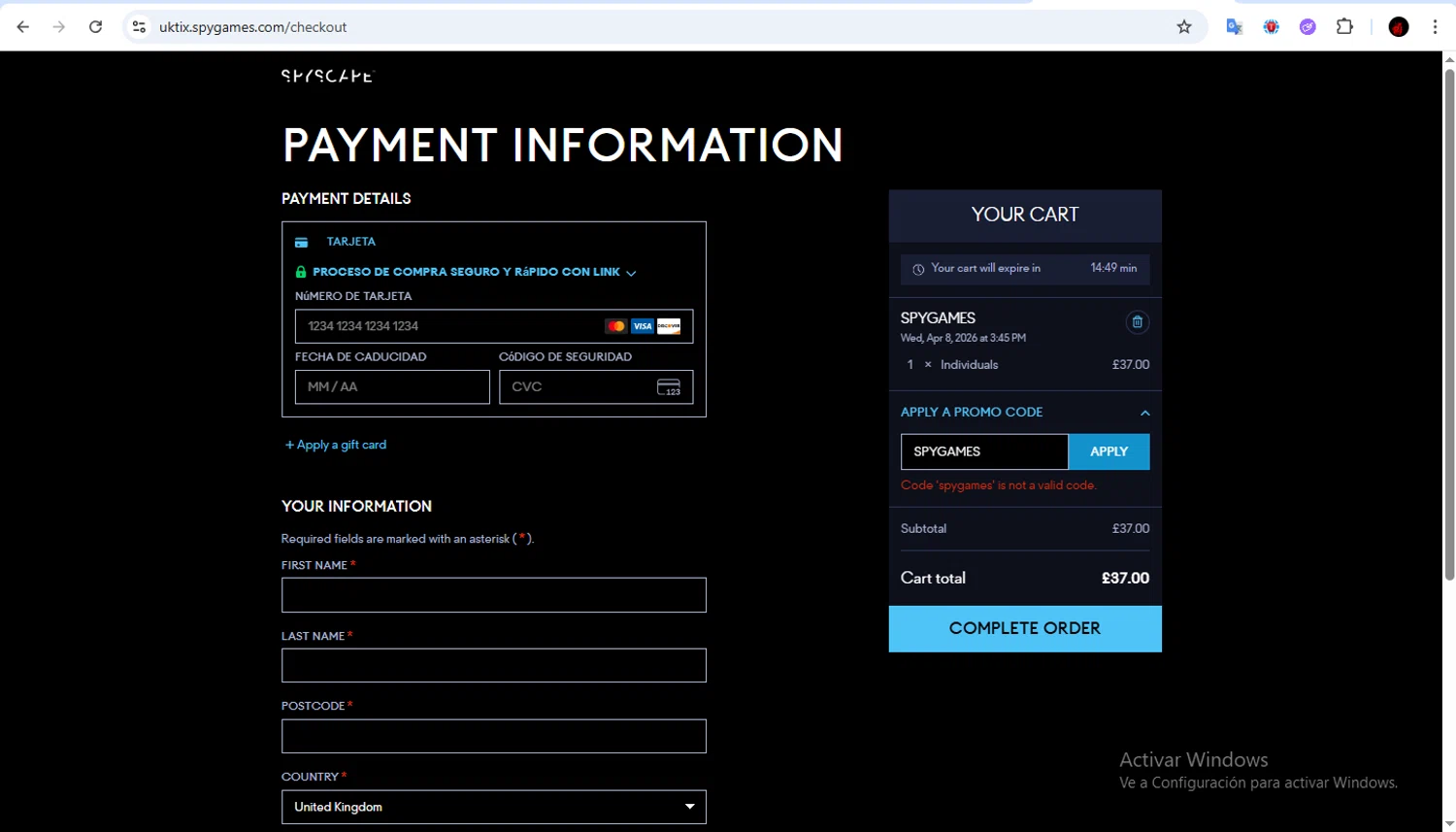Image resolution: width=1456 pixels, height=832 pixels.
Task: Click the SPYGAMES cart item title
Action: tap(938, 317)
